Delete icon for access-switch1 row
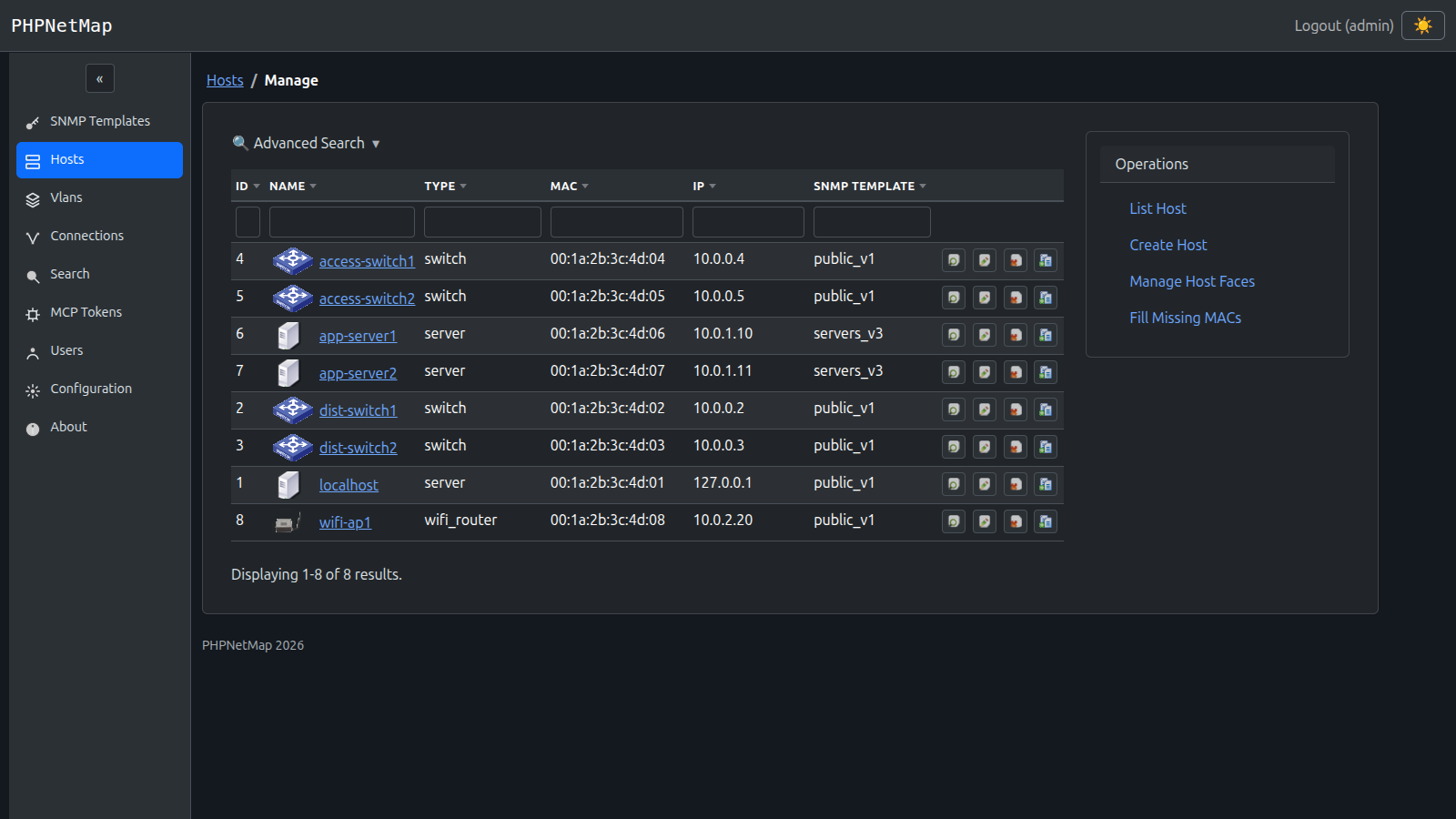The height and width of the screenshot is (819, 1456). [x=1016, y=260]
